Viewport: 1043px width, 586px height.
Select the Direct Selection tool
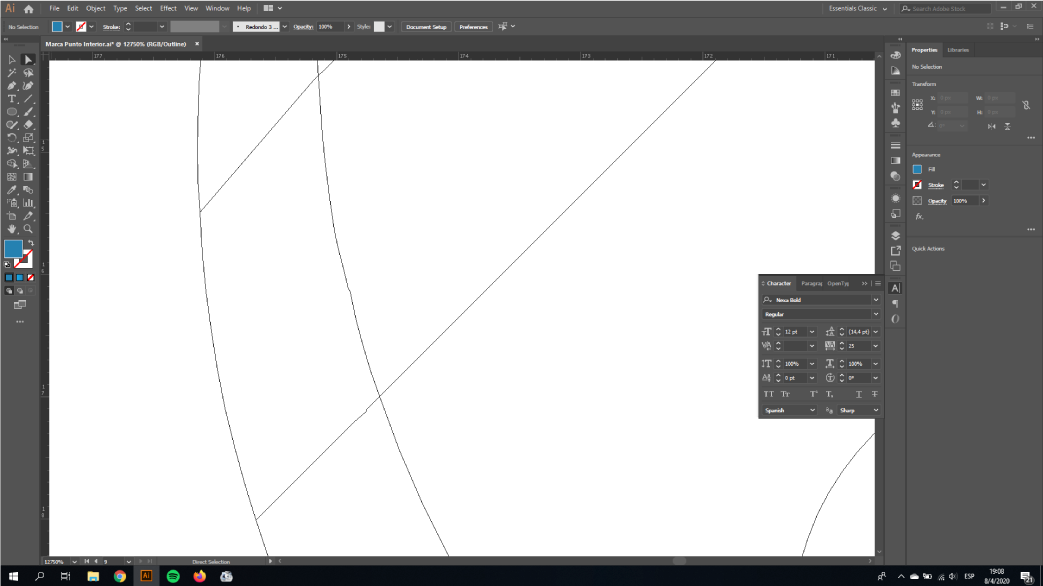[x=28, y=60]
